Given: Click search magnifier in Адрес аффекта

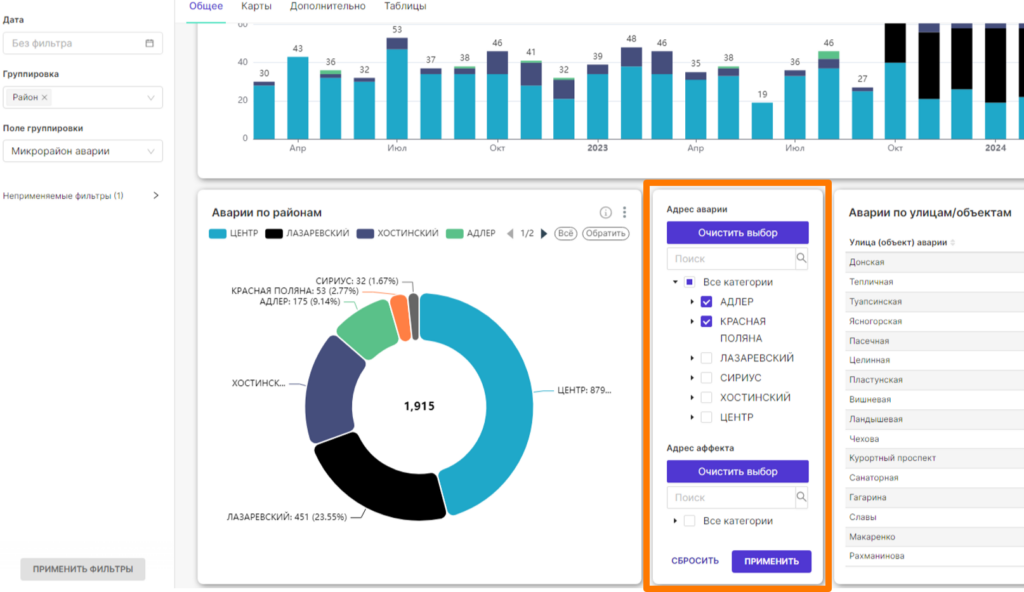Looking at the screenshot, I should 801,497.
